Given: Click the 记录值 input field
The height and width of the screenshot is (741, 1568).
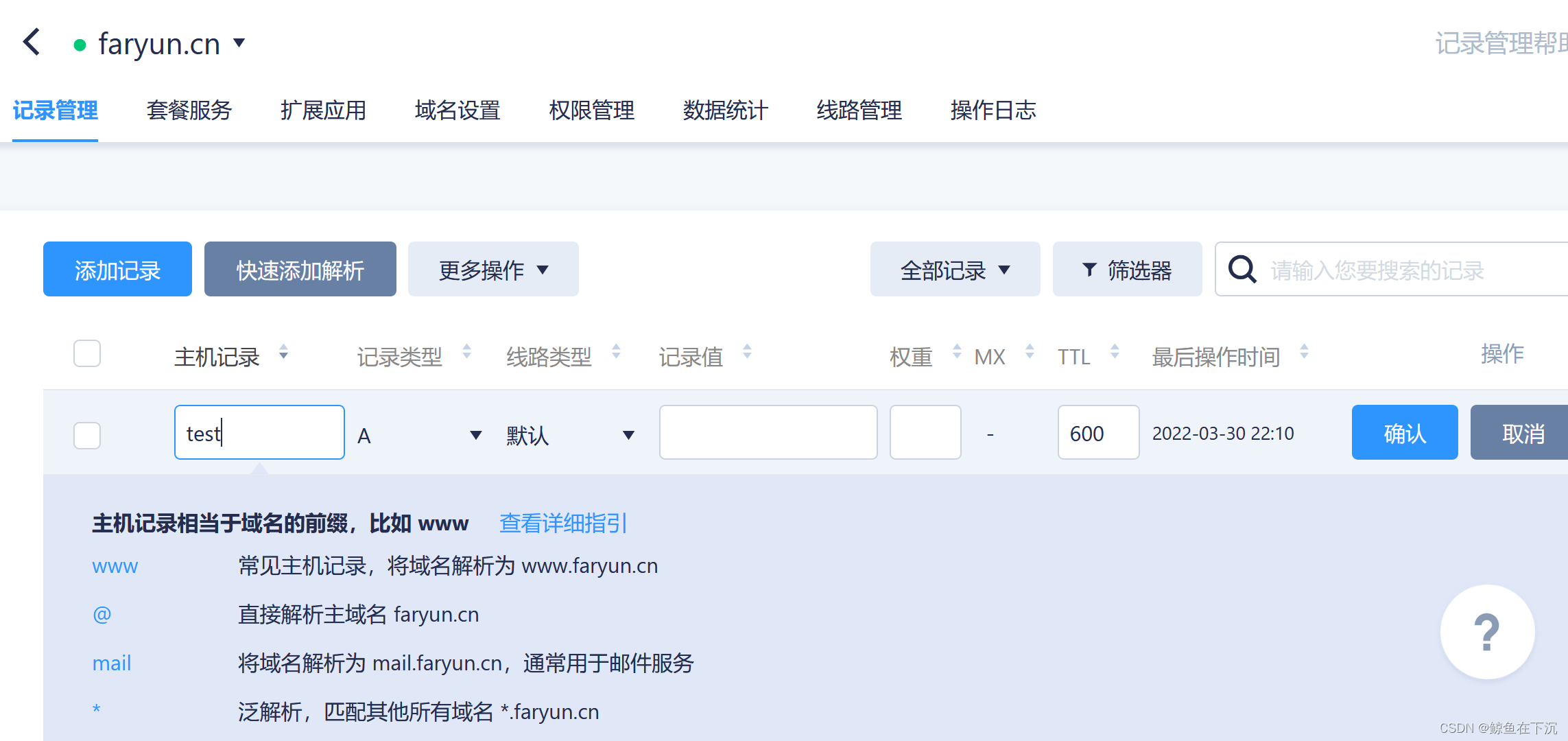Looking at the screenshot, I should [768, 433].
